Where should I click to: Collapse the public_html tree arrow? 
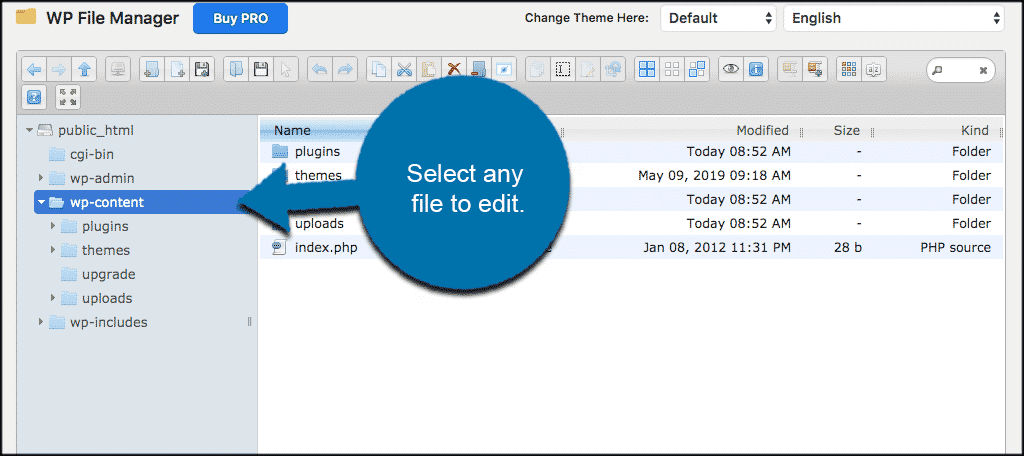coord(29,130)
